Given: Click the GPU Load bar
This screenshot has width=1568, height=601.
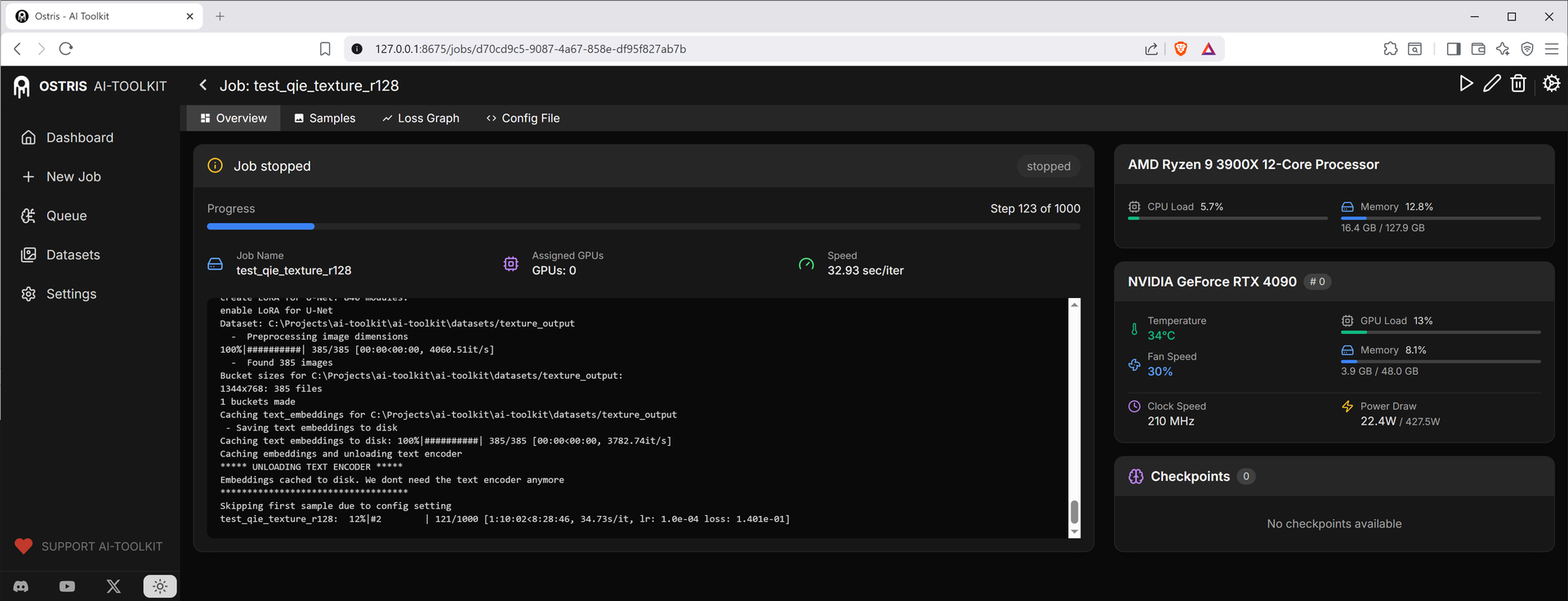Looking at the screenshot, I should [x=1441, y=332].
